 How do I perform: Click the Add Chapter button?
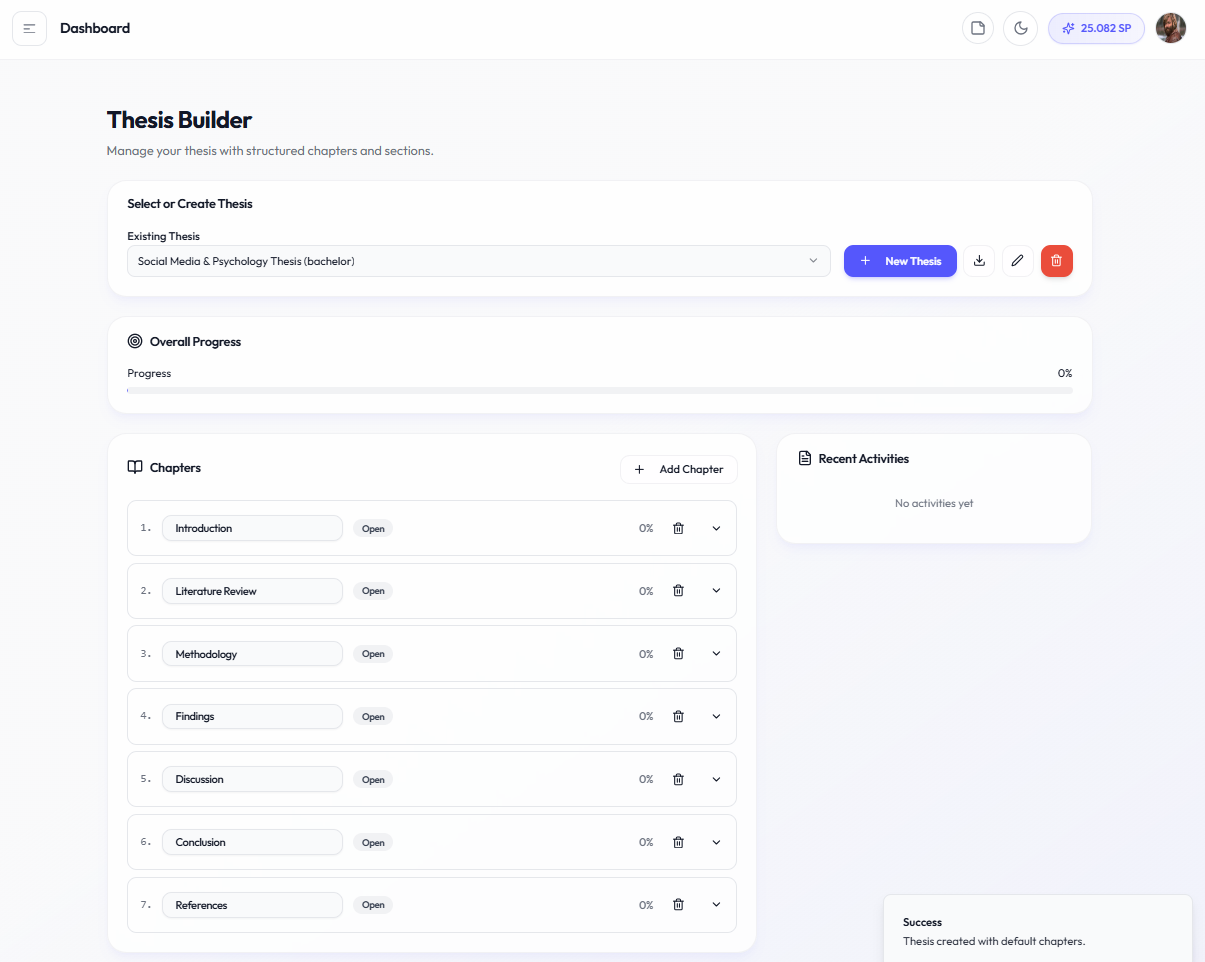tap(679, 469)
